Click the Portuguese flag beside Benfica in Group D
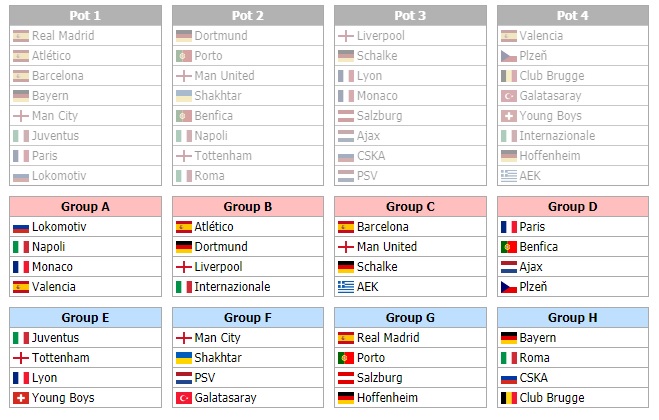The width and height of the screenshot is (659, 420). pos(509,247)
